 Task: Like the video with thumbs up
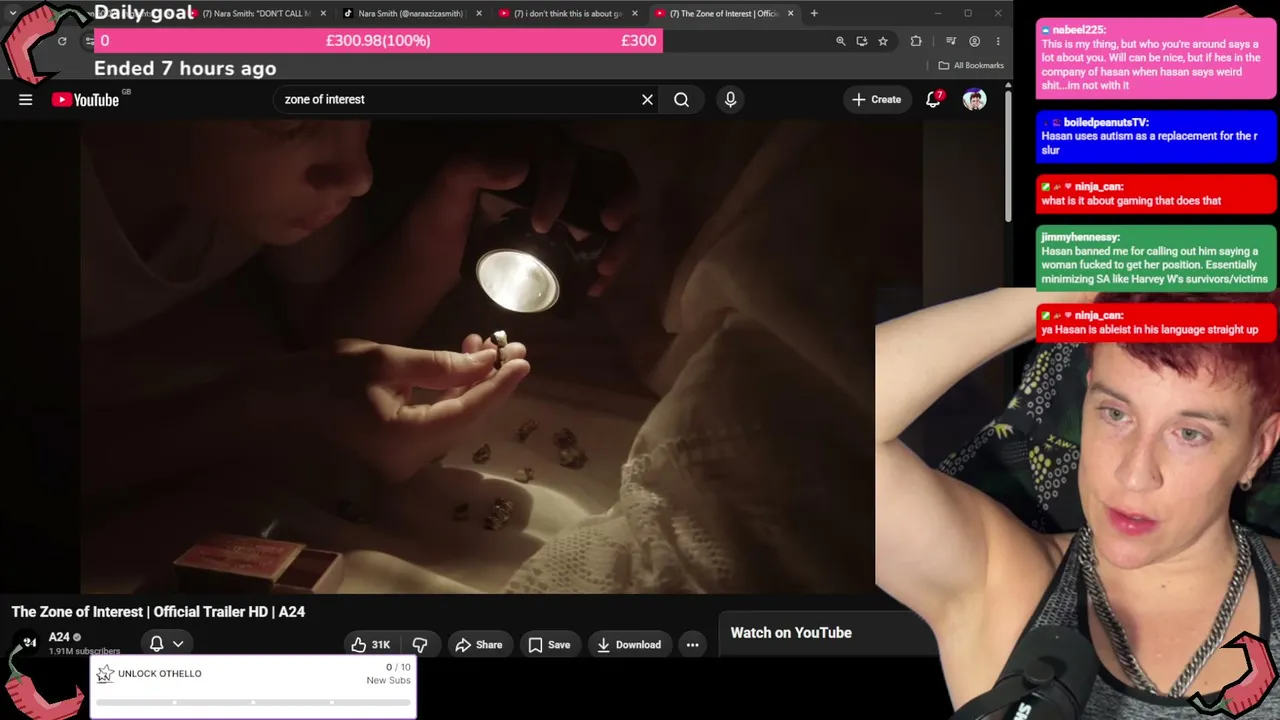370,645
